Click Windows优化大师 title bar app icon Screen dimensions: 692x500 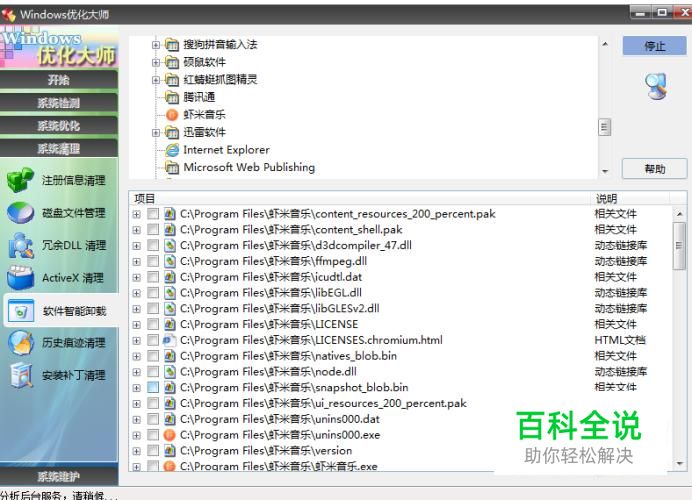coord(9,15)
